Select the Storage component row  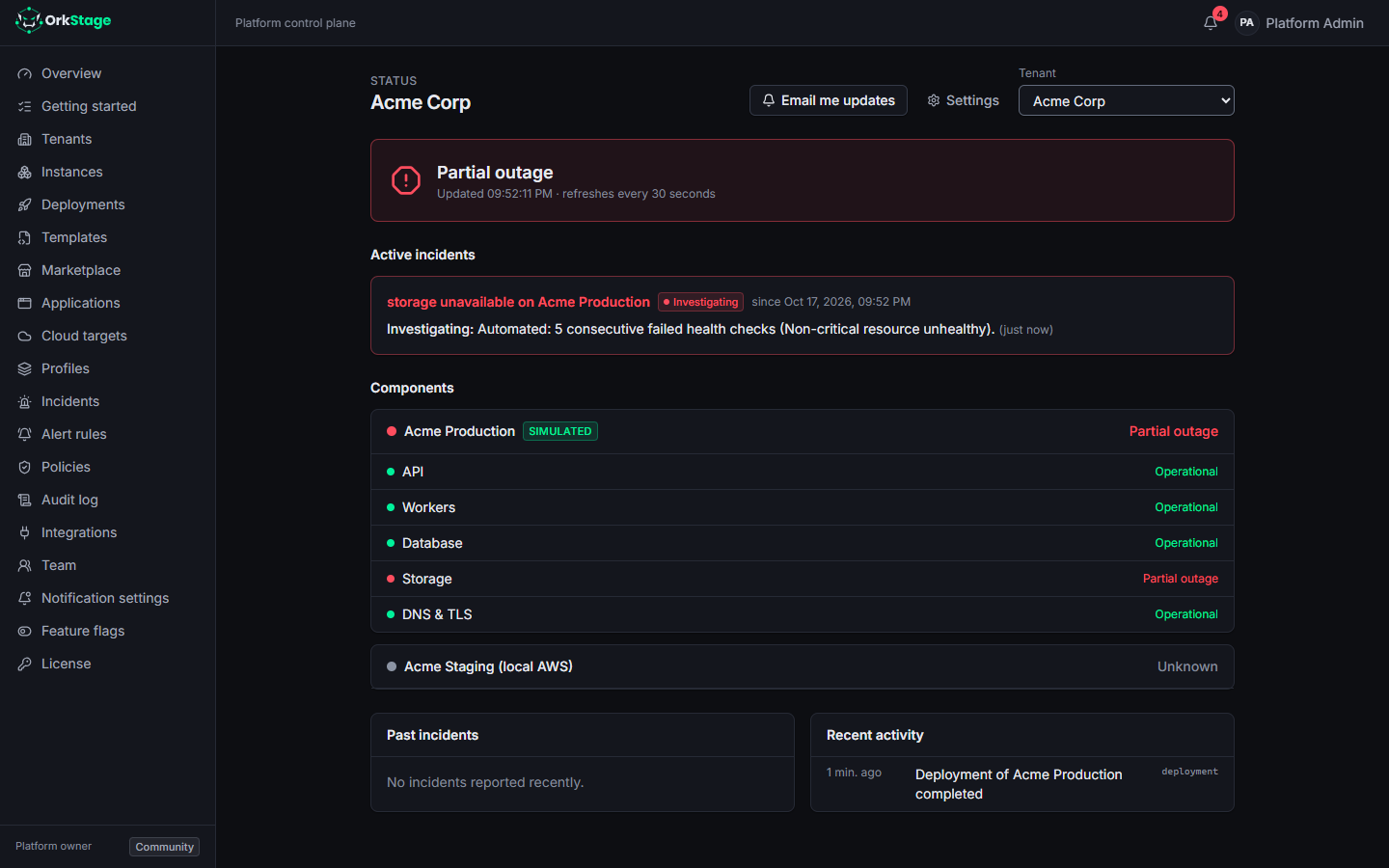(802, 579)
